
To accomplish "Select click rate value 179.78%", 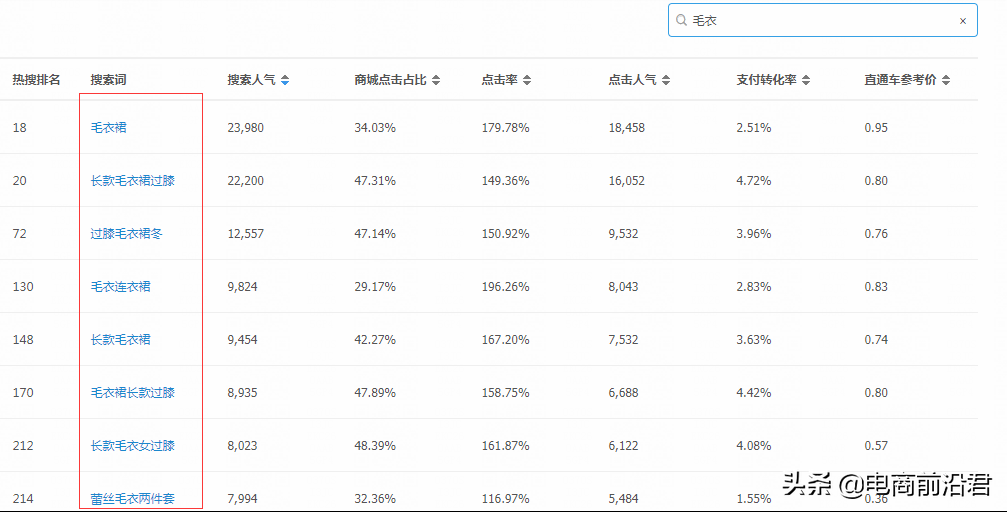I will pos(505,128).
